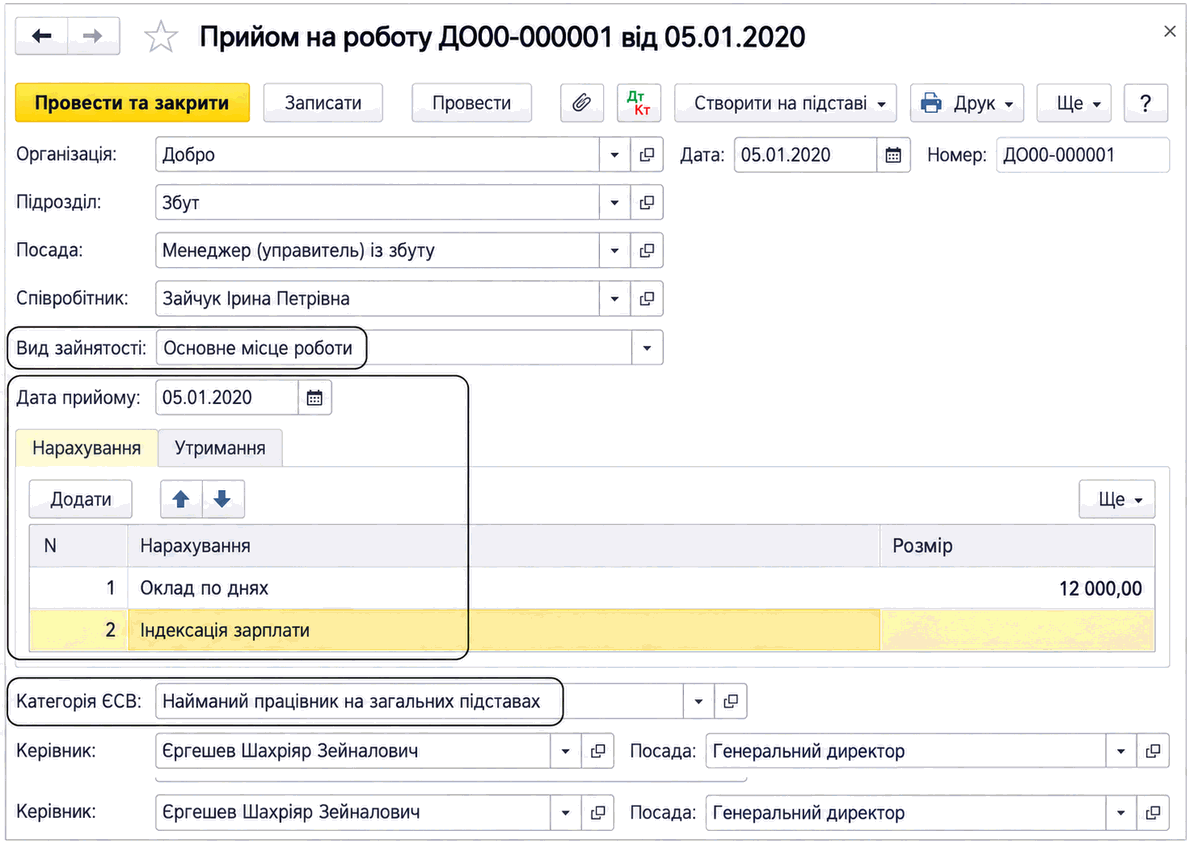Switch to Нарахування tab
This screenshot has height=850, width=1190.
pos(87,448)
